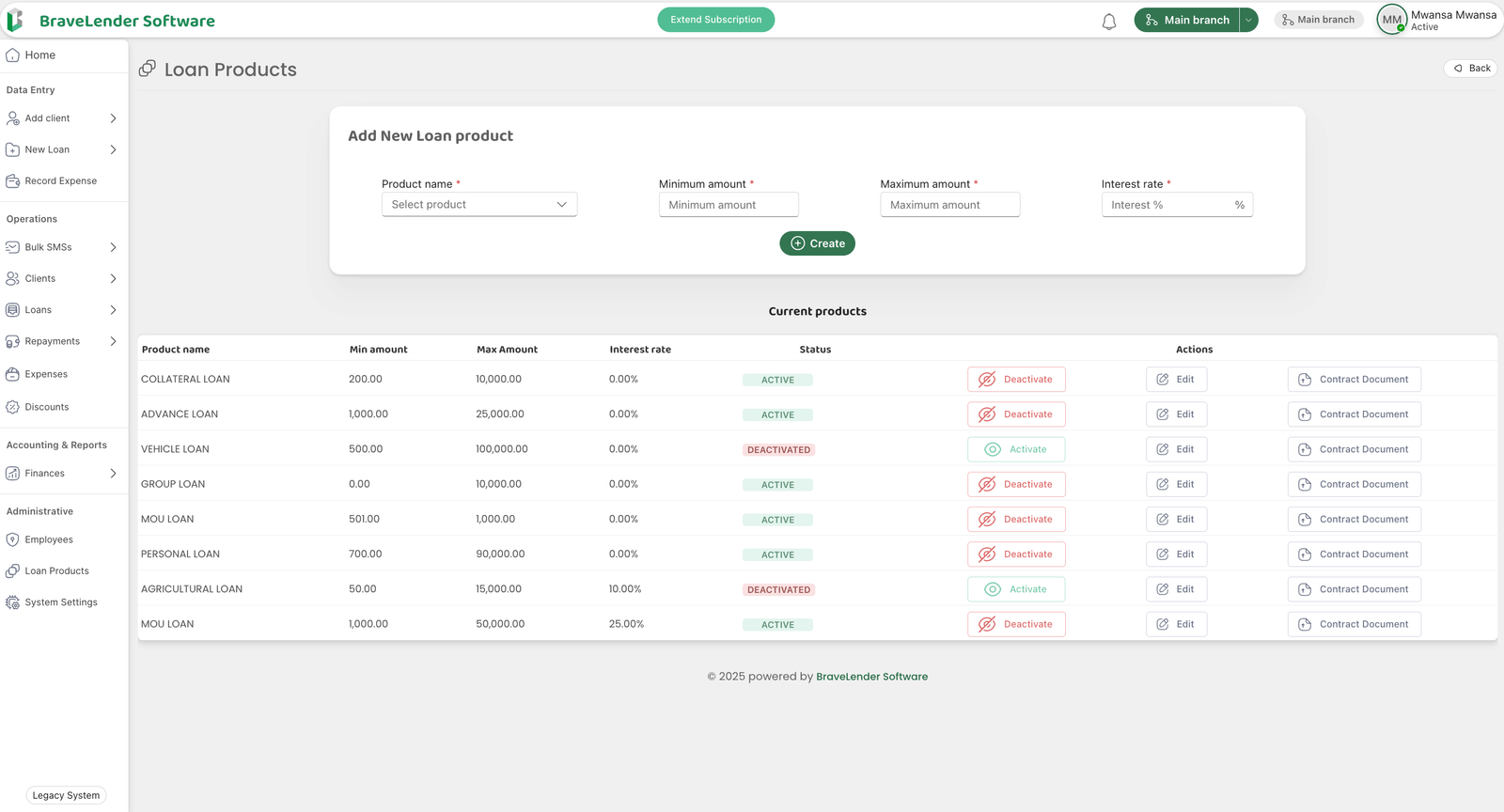Open the Mwansa Mwansa profile avatar
The height and width of the screenshot is (812, 1504).
(x=1391, y=20)
